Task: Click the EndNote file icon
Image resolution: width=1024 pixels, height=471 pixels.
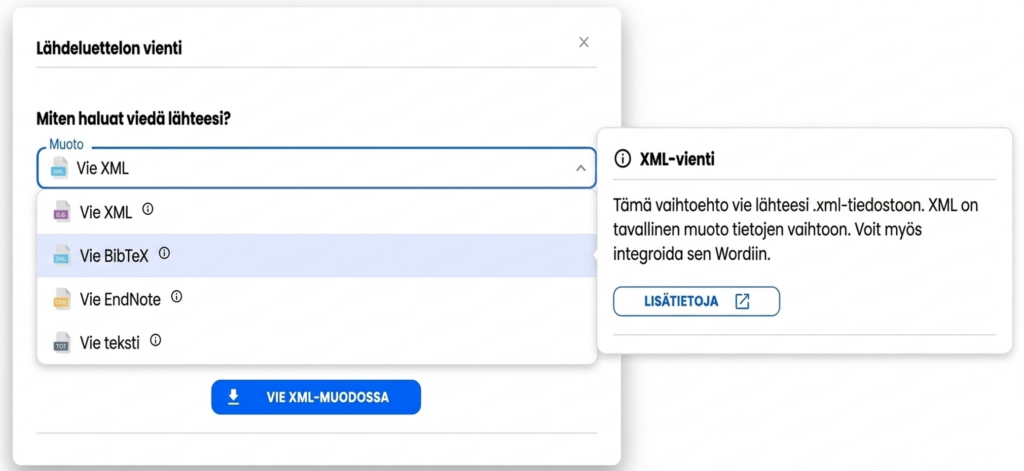Action: point(61,299)
